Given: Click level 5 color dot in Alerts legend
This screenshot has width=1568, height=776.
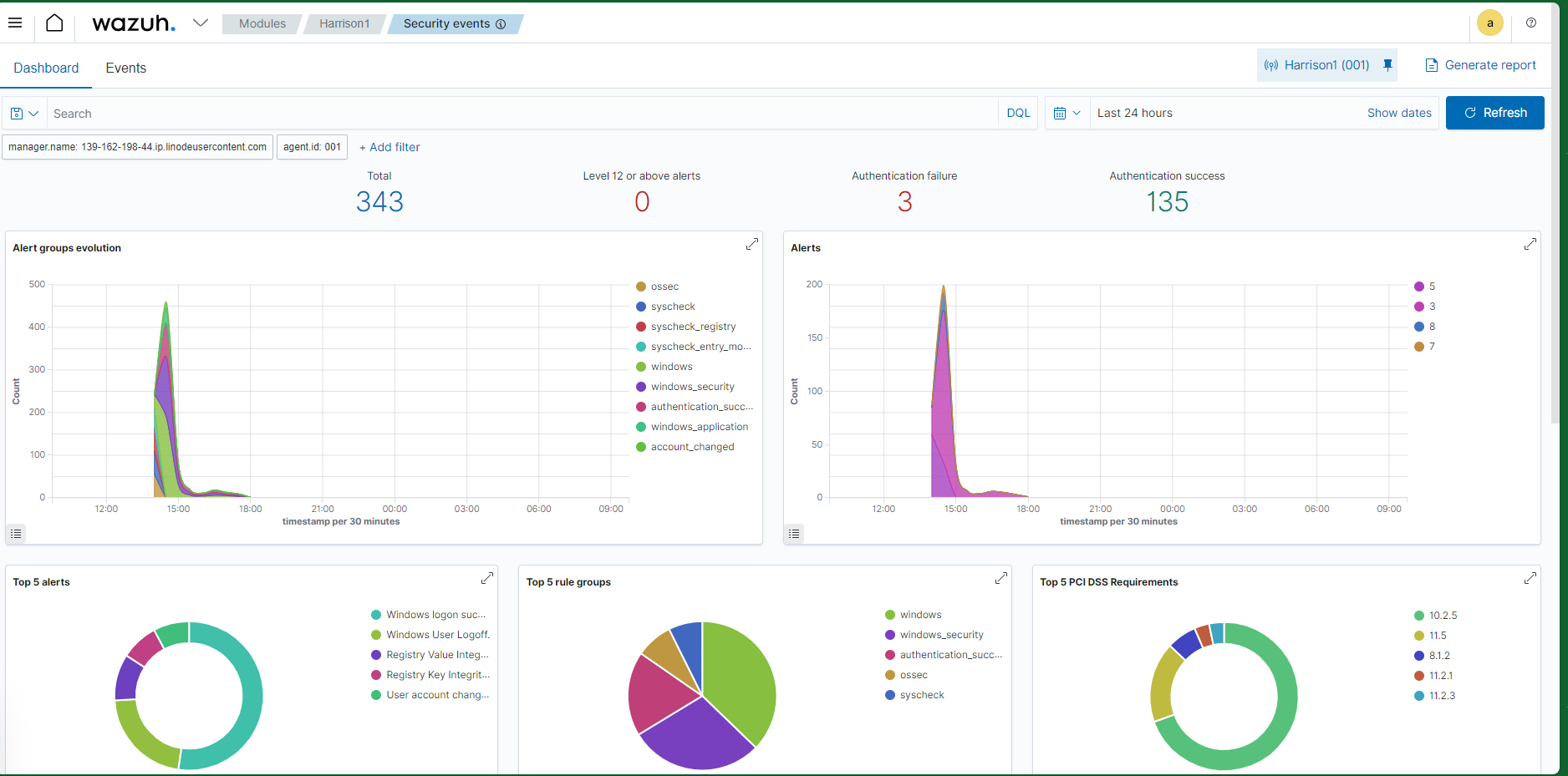Looking at the screenshot, I should pyautogui.click(x=1418, y=287).
